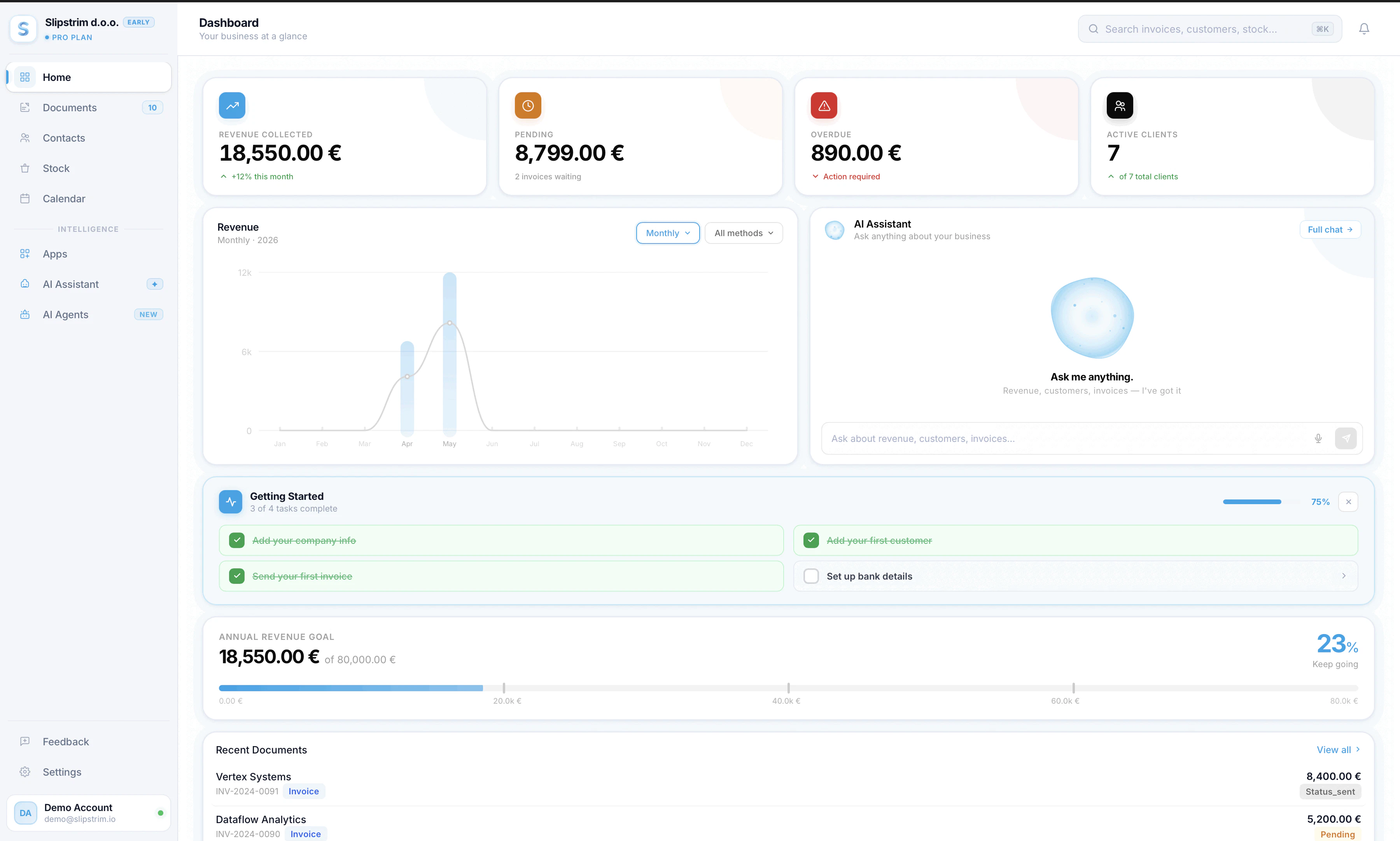Click the send message arrow button
Image resolution: width=1400 pixels, height=841 pixels.
[1346, 438]
